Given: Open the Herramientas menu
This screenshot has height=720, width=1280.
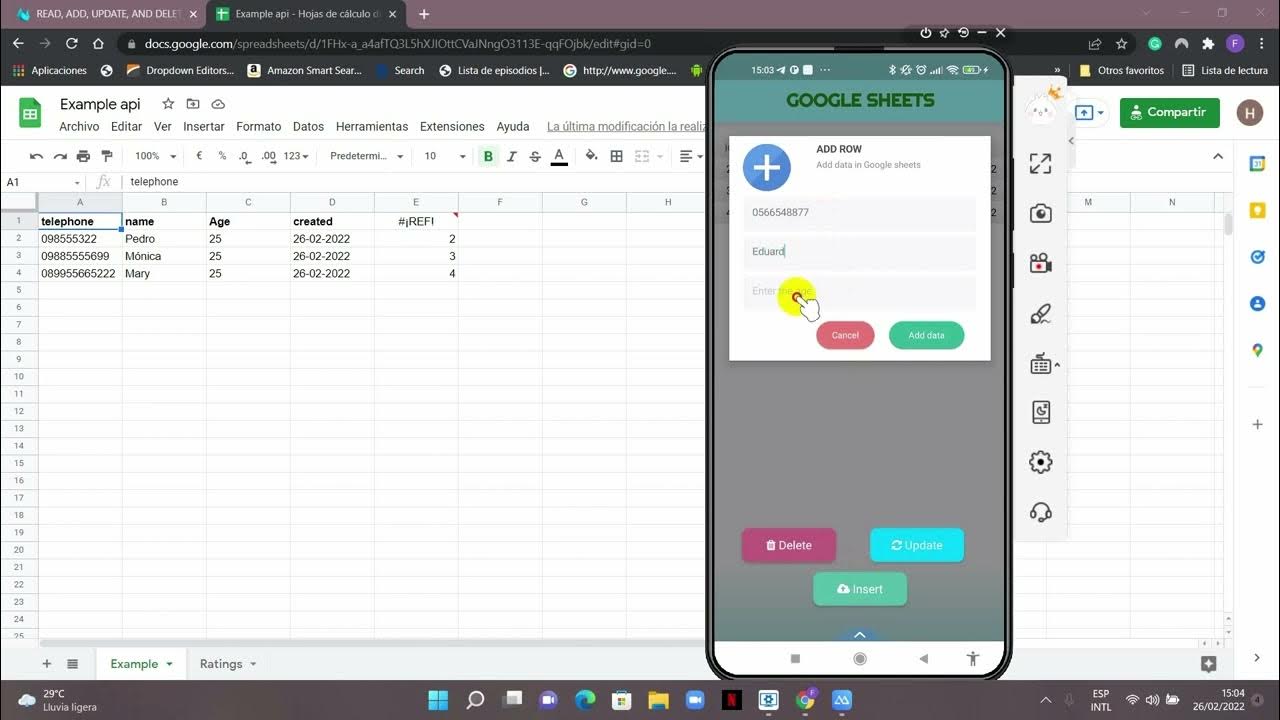Looking at the screenshot, I should coord(372,127).
